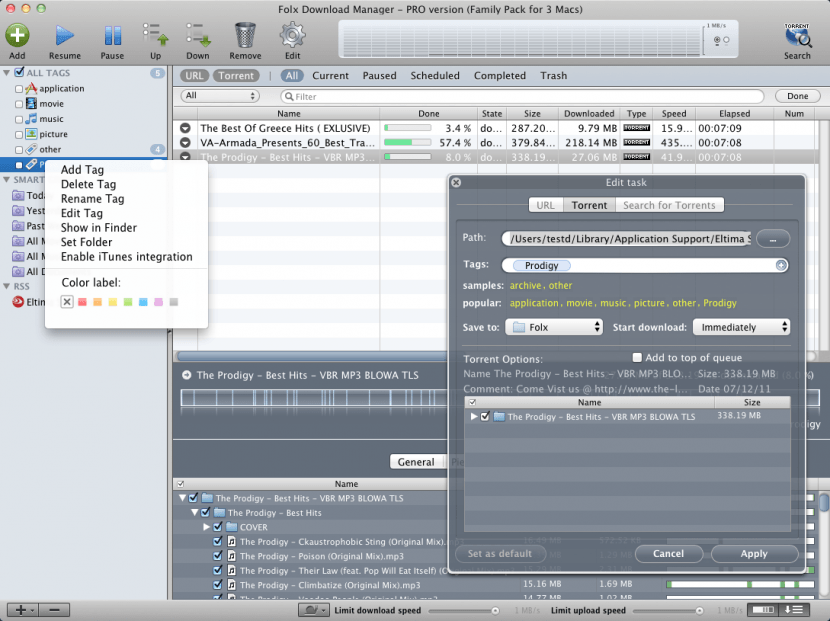The width and height of the screenshot is (830, 621).
Task: Check the application tag checkbox
Action: click(x=19, y=89)
